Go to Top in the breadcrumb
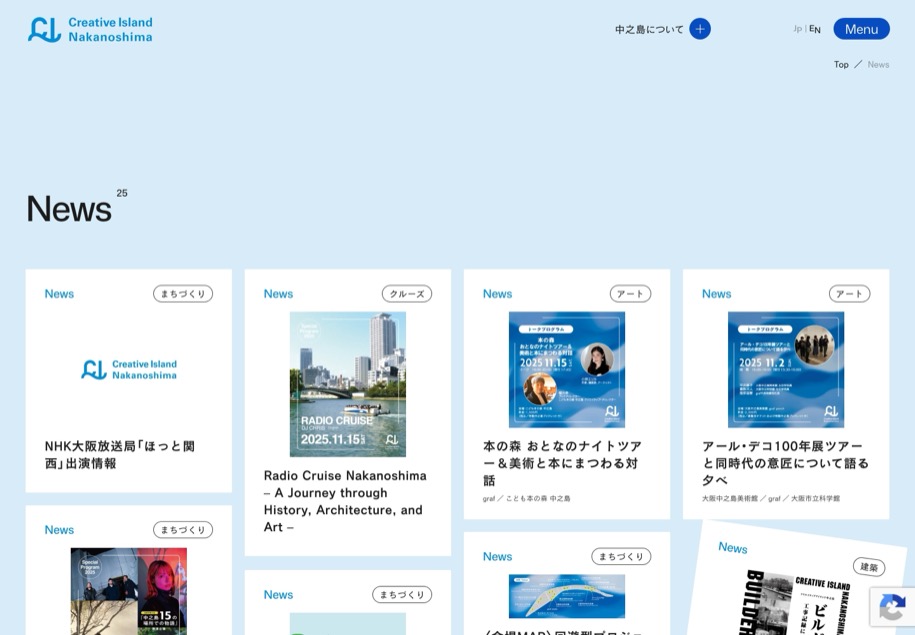915x635 pixels. click(x=841, y=65)
